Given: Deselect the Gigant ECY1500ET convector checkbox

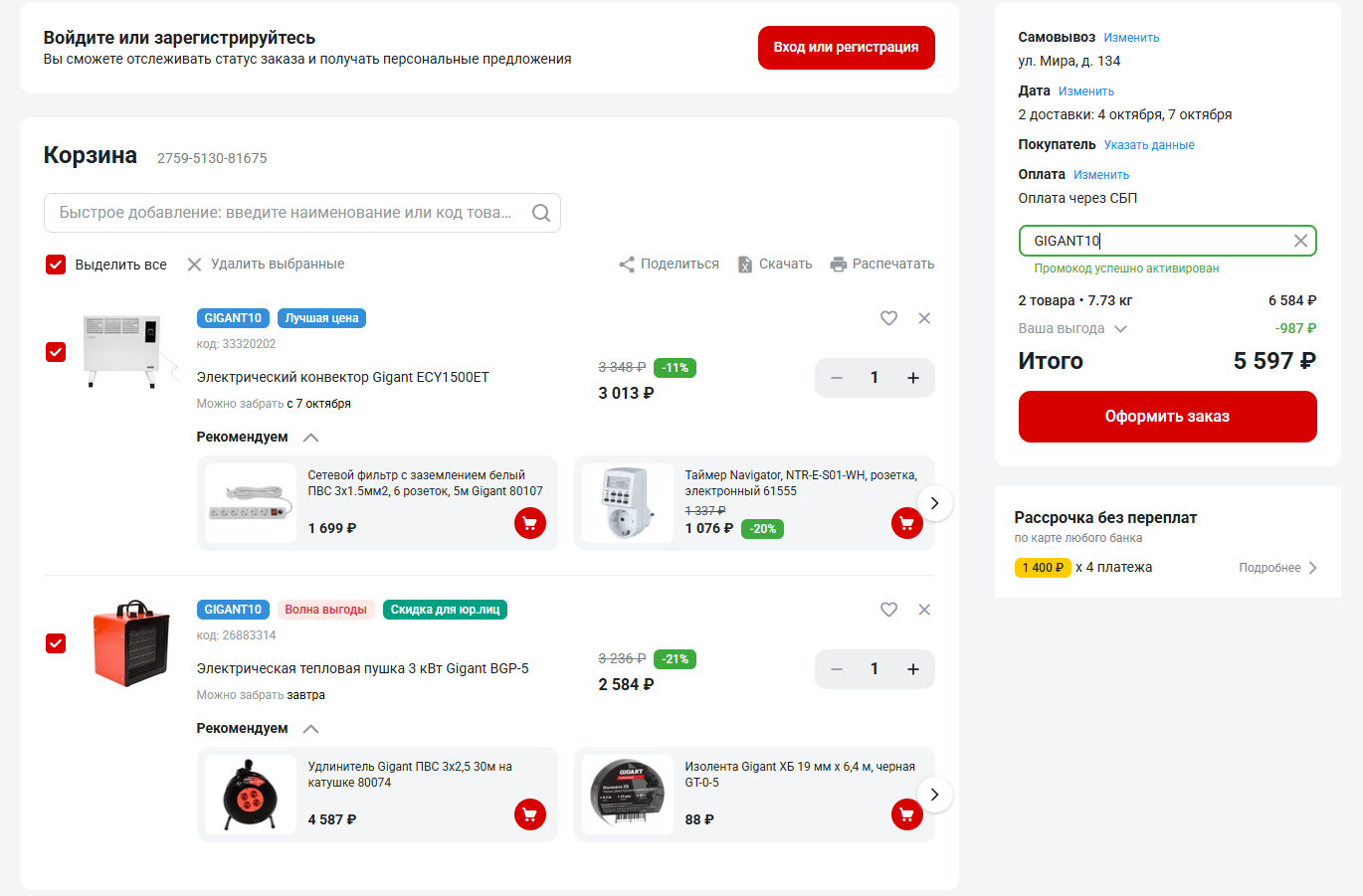Looking at the screenshot, I should click(x=56, y=351).
